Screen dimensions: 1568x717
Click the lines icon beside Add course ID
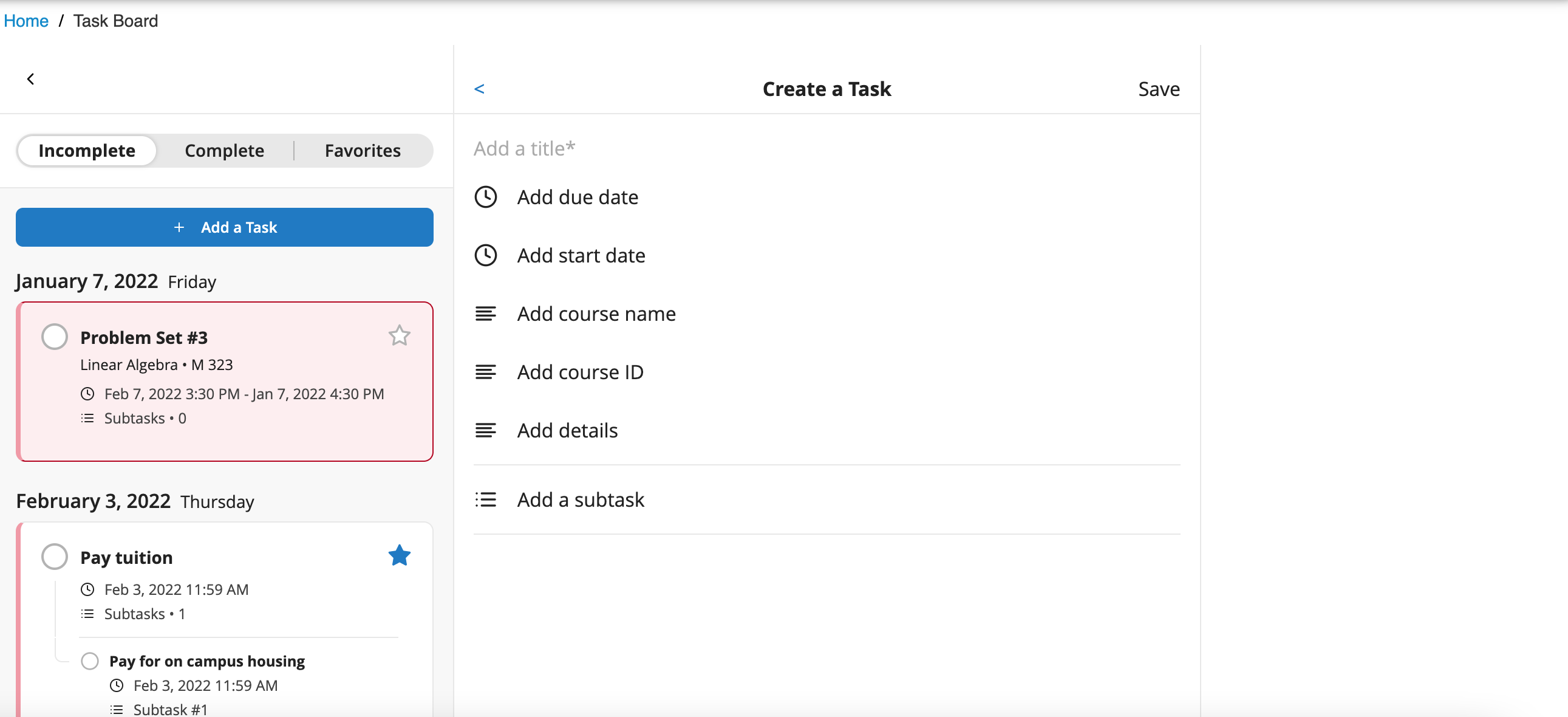486,372
